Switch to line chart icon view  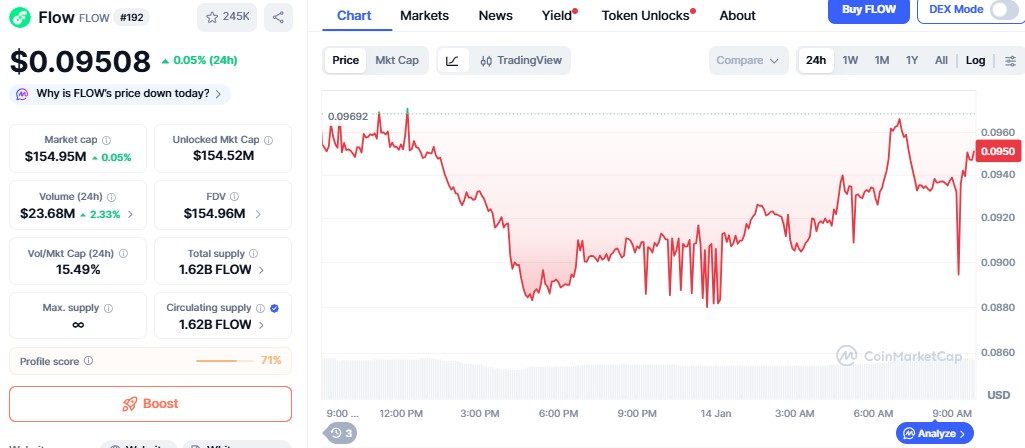click(452, 60)
